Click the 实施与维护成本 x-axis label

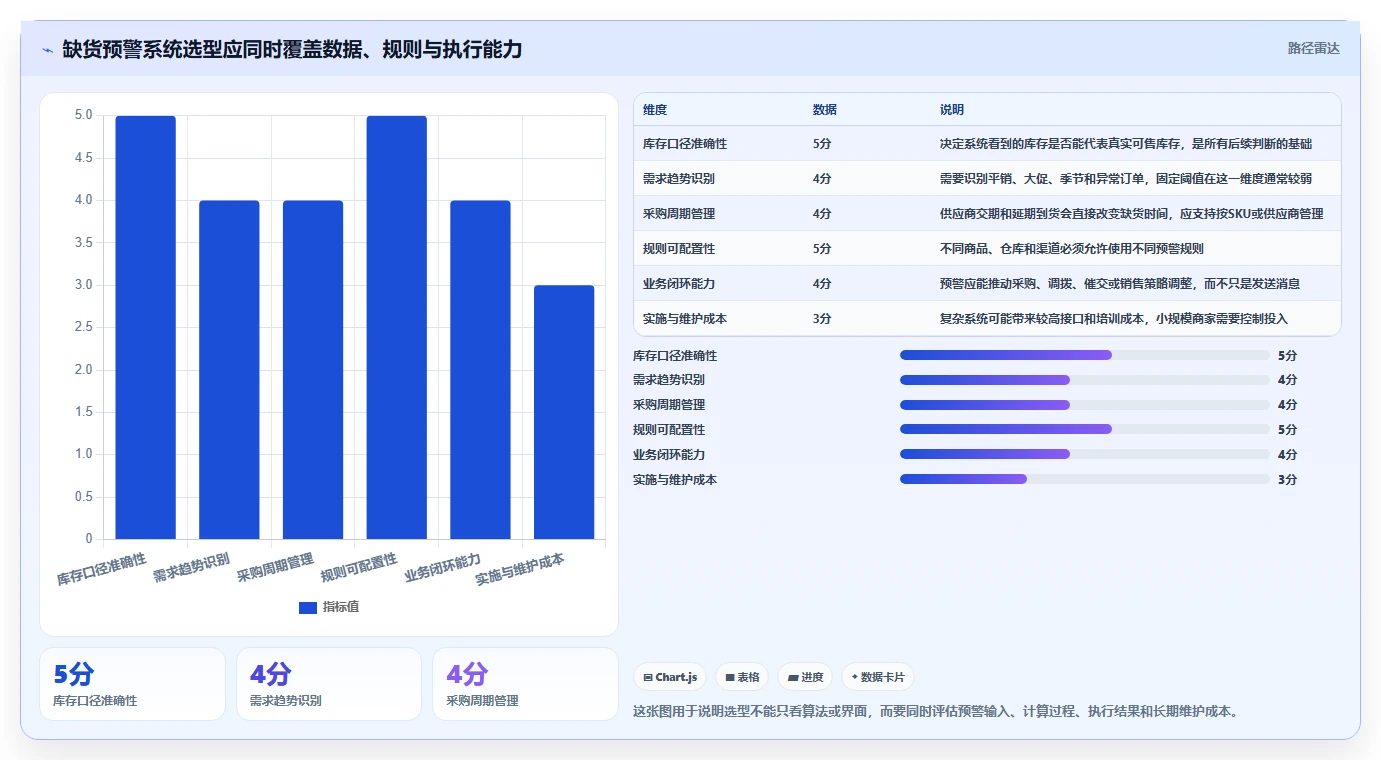(520, 569)
